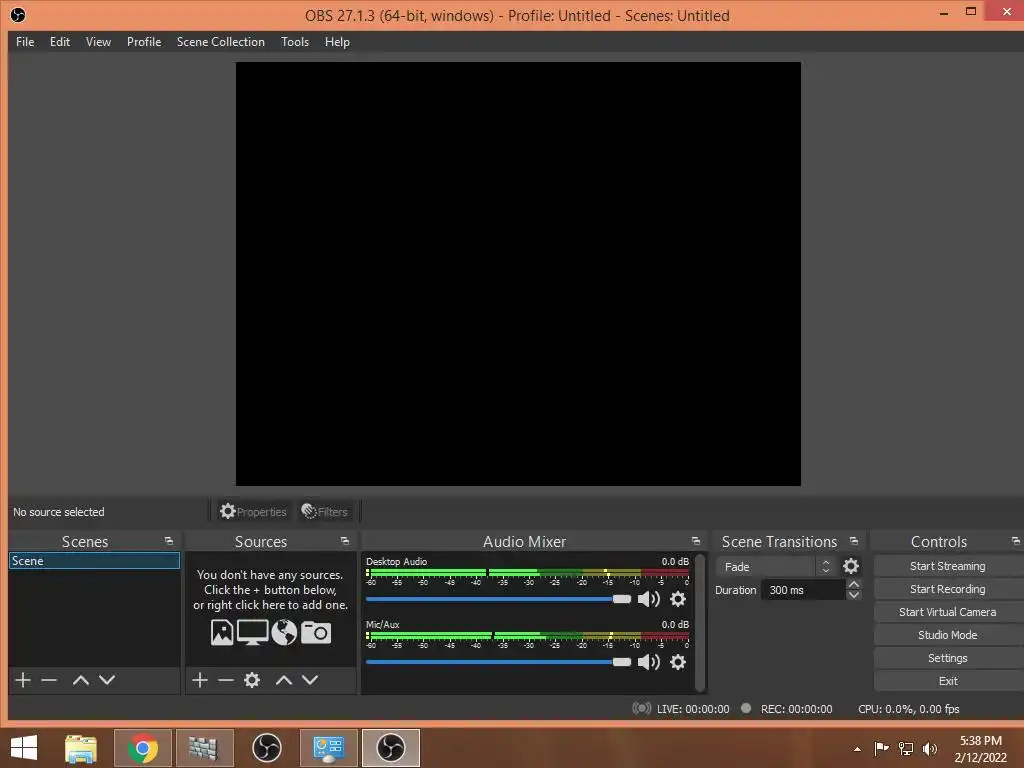The height and width of the screenshot is (768, 1024).
Task: Open the View menu
Action: tap(98, 42)
